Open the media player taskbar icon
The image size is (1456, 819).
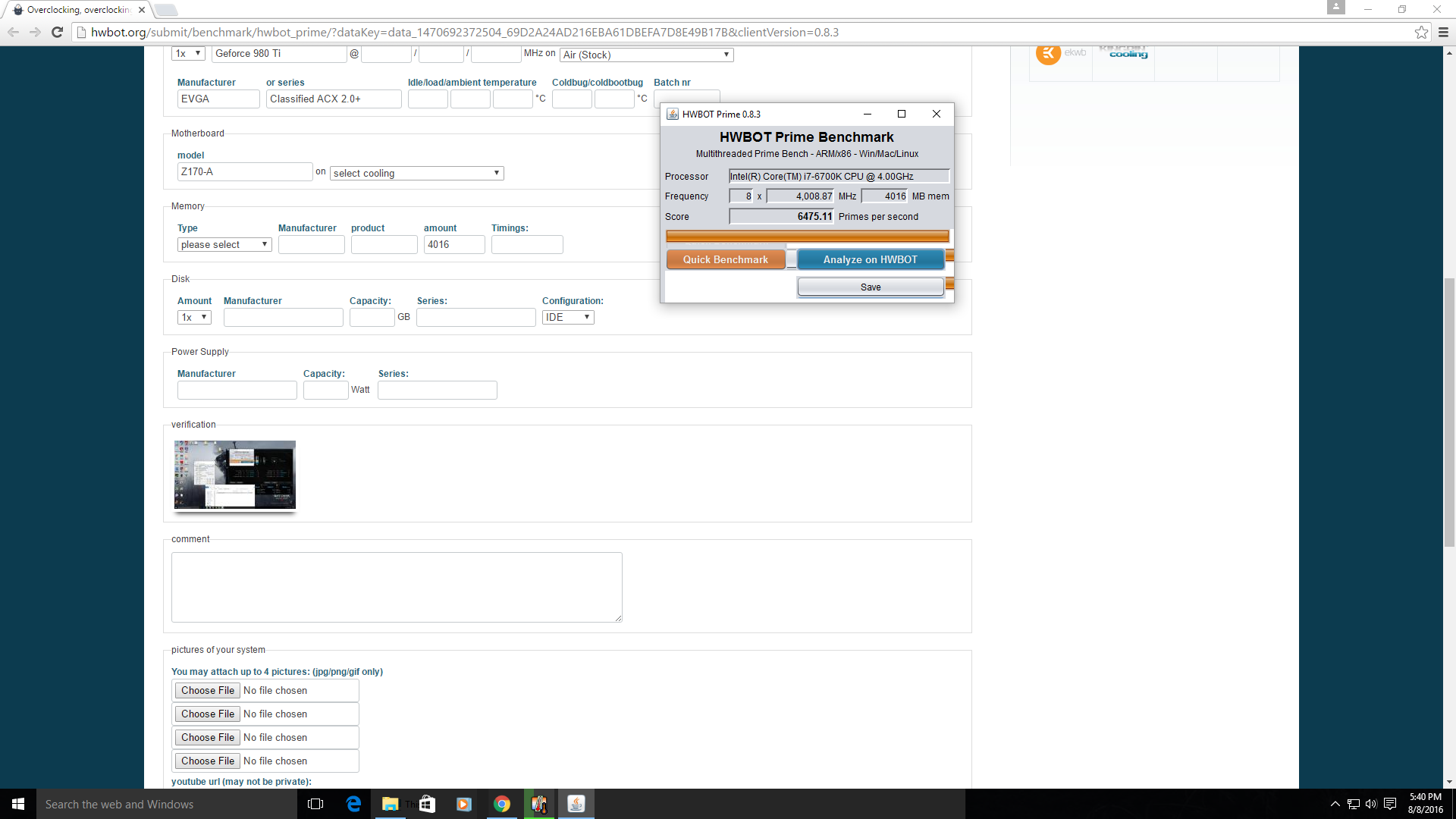pos(464,804)
